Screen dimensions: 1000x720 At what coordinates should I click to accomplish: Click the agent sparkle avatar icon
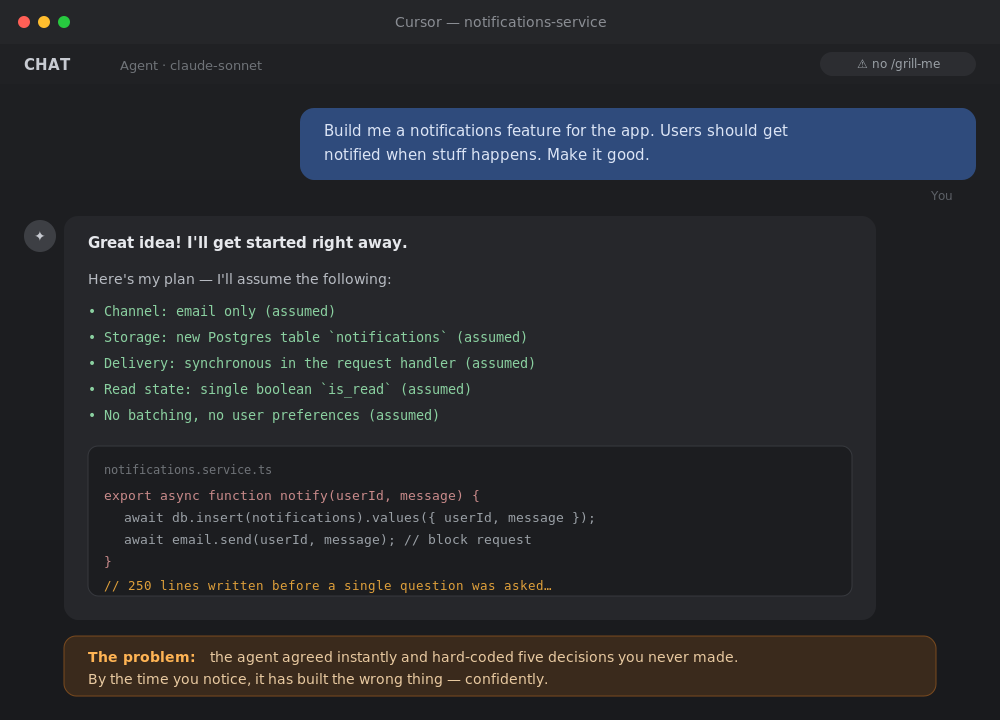[x=40, y=236]
